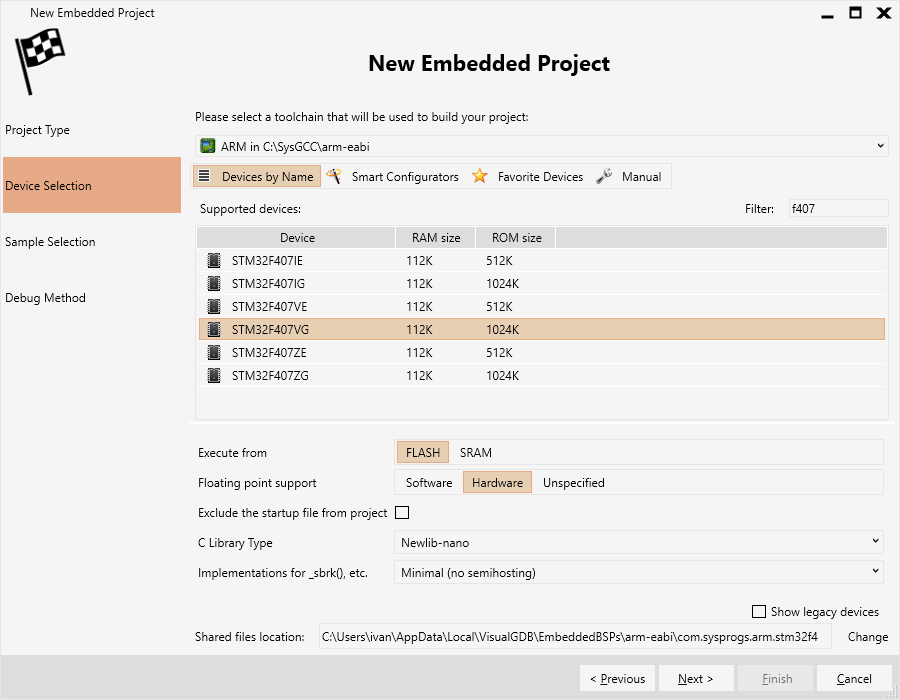Click the checkered flag wizard icon

click(40, 61)
